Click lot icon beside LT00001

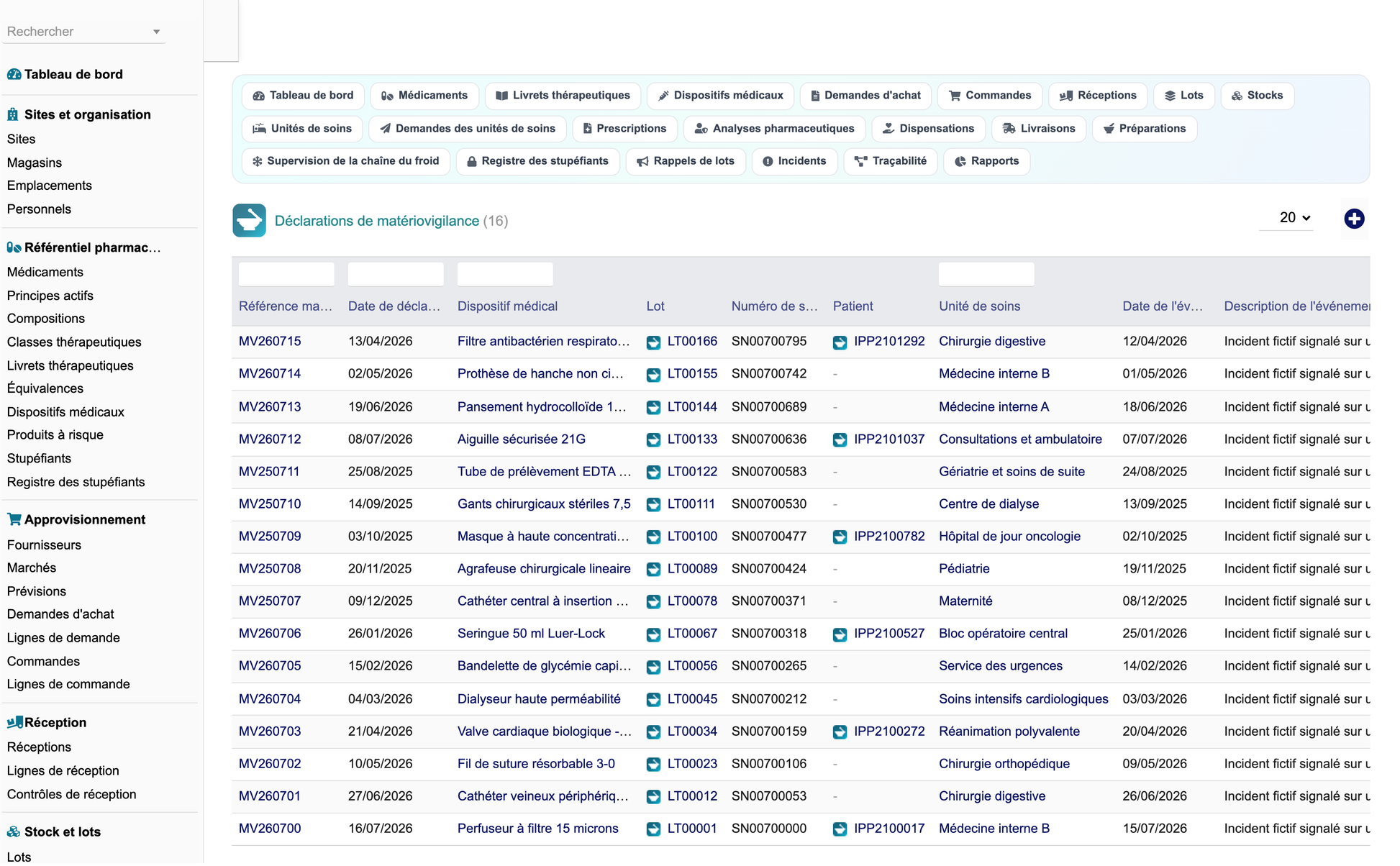pyautogui.click(x=653, y=829)
